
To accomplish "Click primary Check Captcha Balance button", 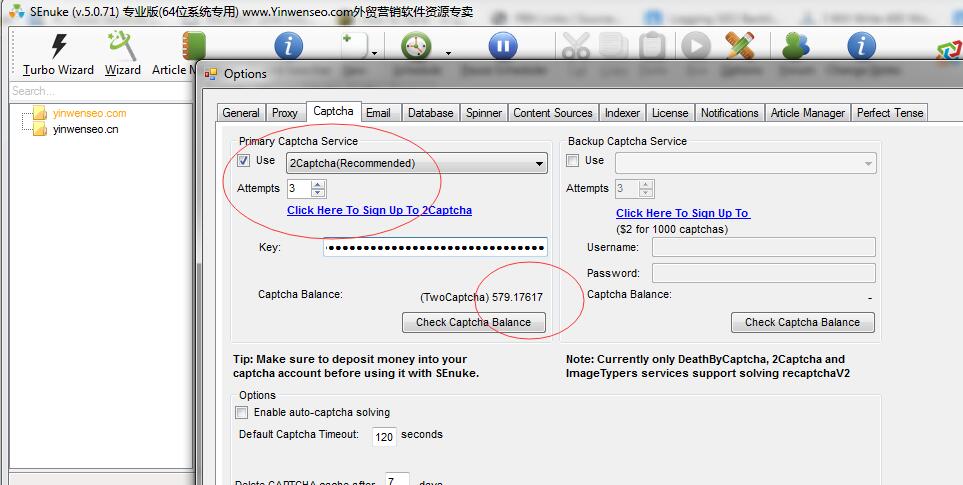I will click(x=474, y=322).
